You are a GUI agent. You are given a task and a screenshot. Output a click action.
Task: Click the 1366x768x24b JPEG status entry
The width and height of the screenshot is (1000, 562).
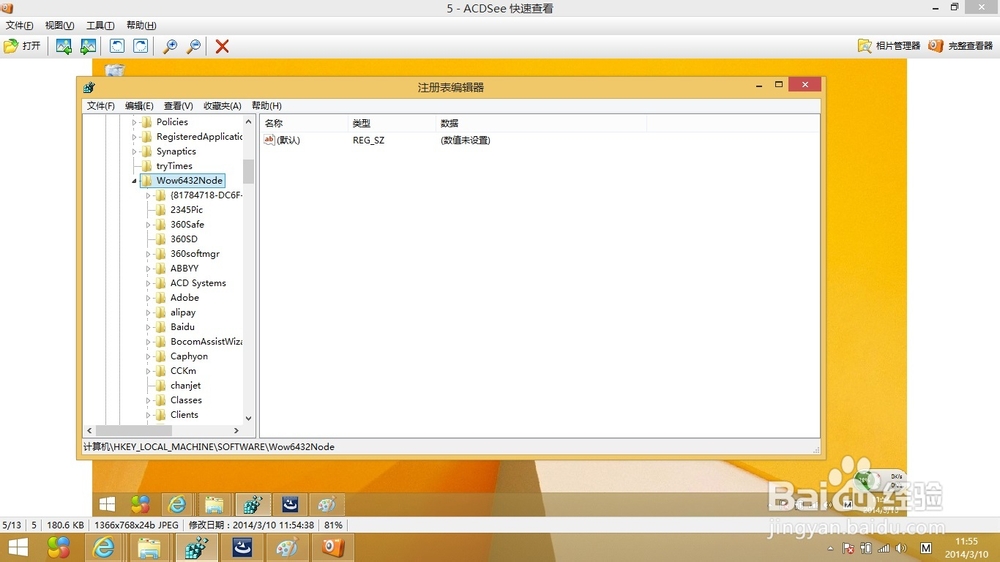click(136, 526)
